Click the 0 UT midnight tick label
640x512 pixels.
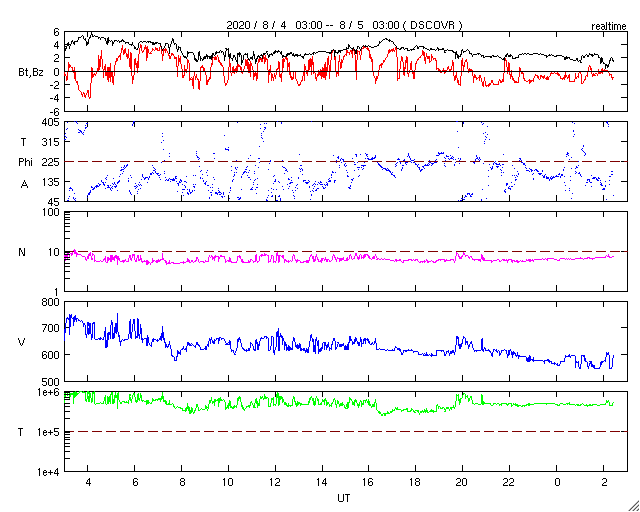[557, 482]
